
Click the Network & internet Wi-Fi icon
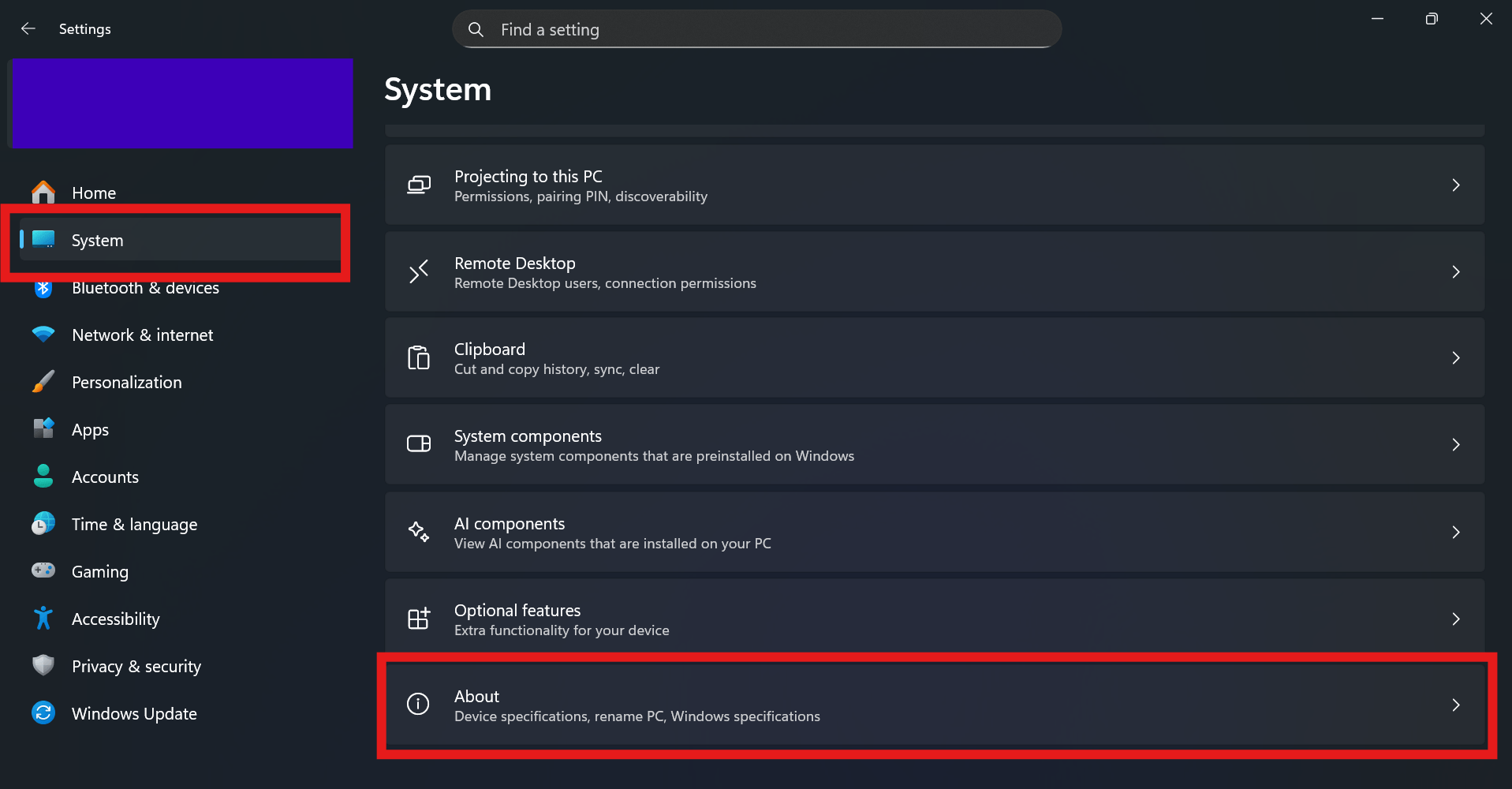(x=43, y=335)
